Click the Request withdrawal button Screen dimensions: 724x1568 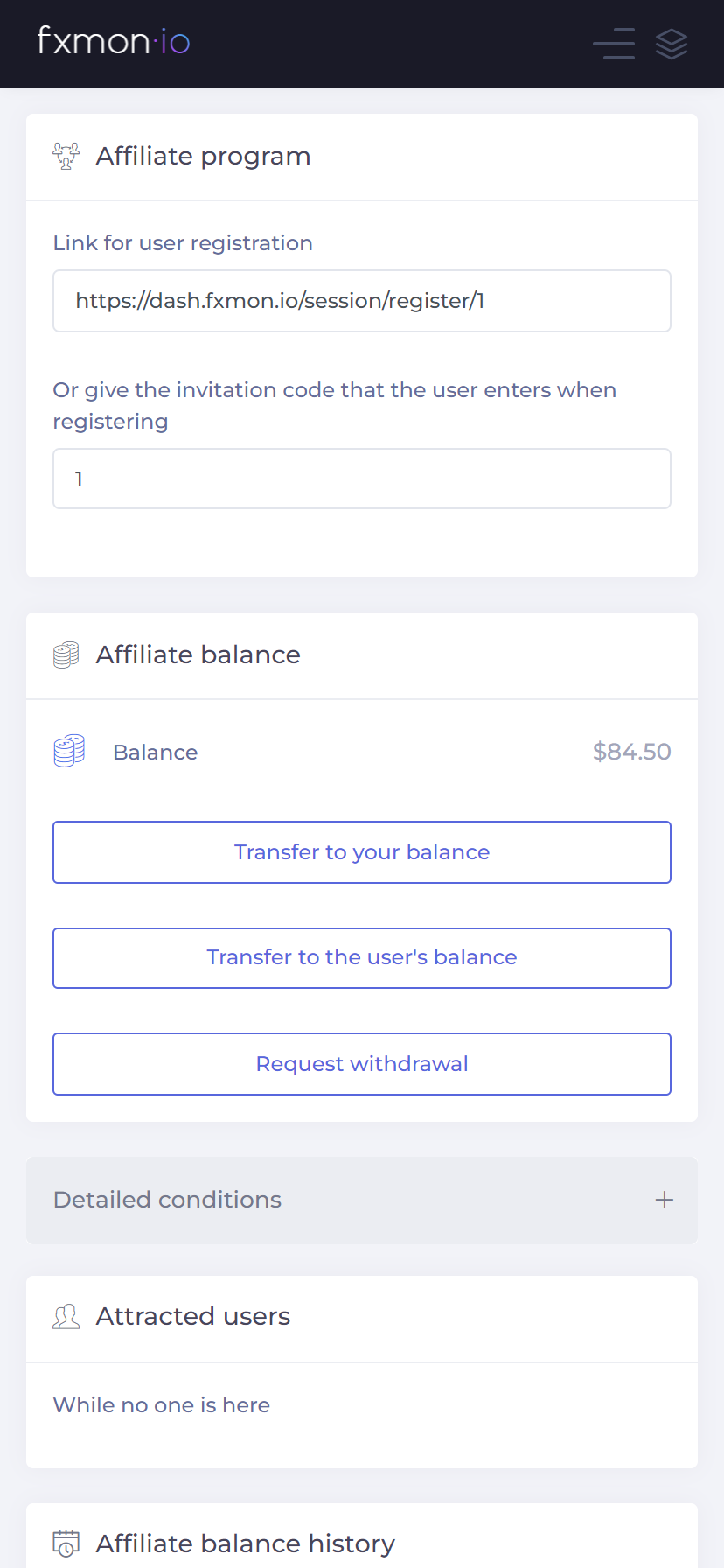[x=362, y=1064]
